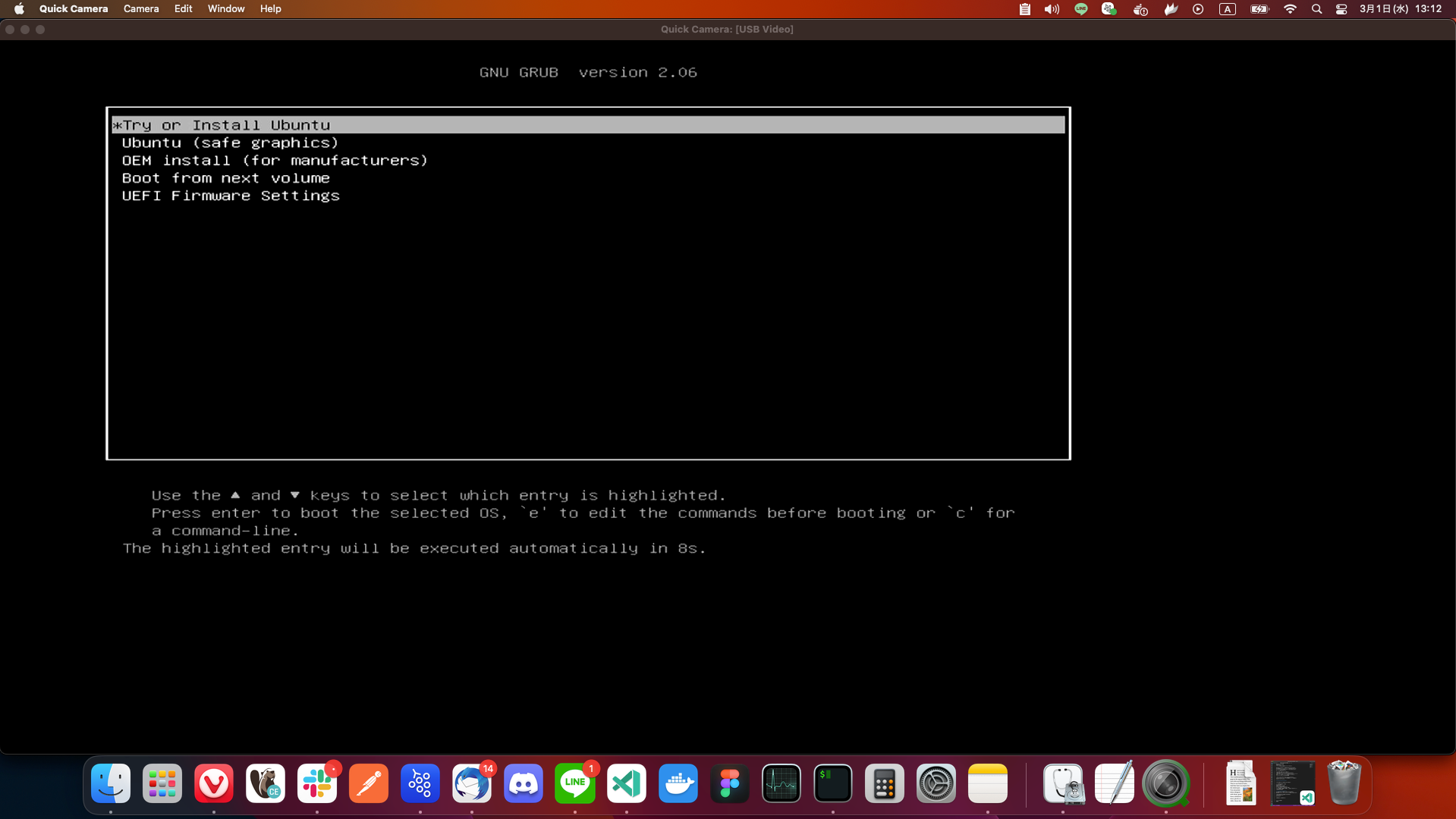Open the Edit menu
Viewport: 1456px width, 819px height.
coord(183,9)
